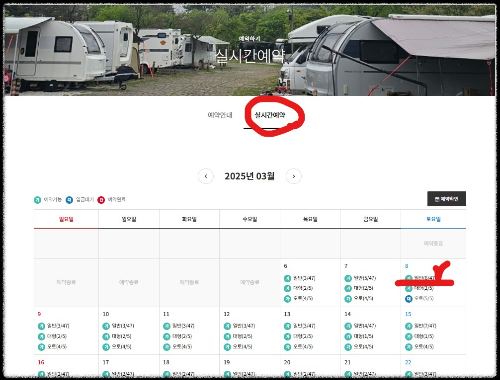Viewport: 500px width, 380px height.
Task: Click the green icon of March 6 대형 entry
Action: click(x=287, y=288)
